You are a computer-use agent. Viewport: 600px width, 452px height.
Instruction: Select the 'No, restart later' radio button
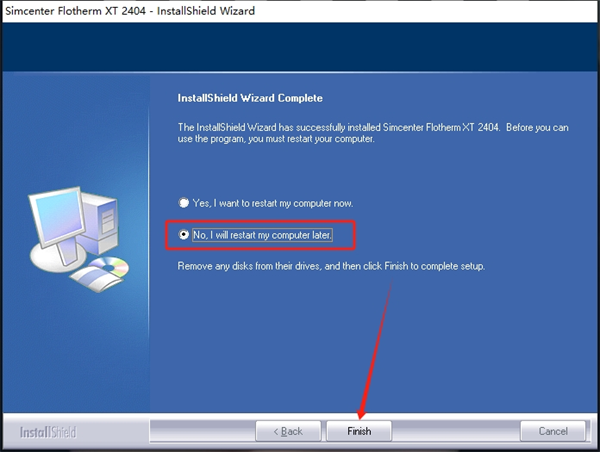184,234
